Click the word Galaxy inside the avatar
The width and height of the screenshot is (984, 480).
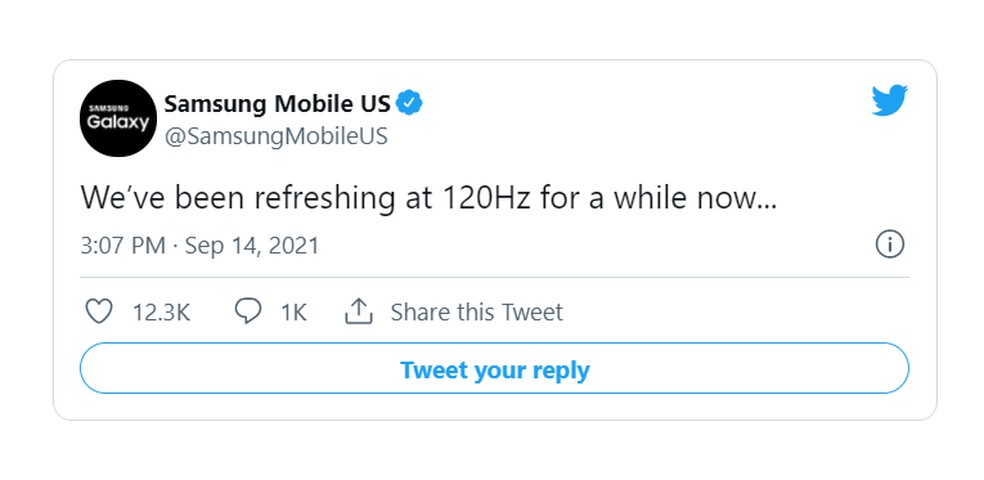(118, 124)
